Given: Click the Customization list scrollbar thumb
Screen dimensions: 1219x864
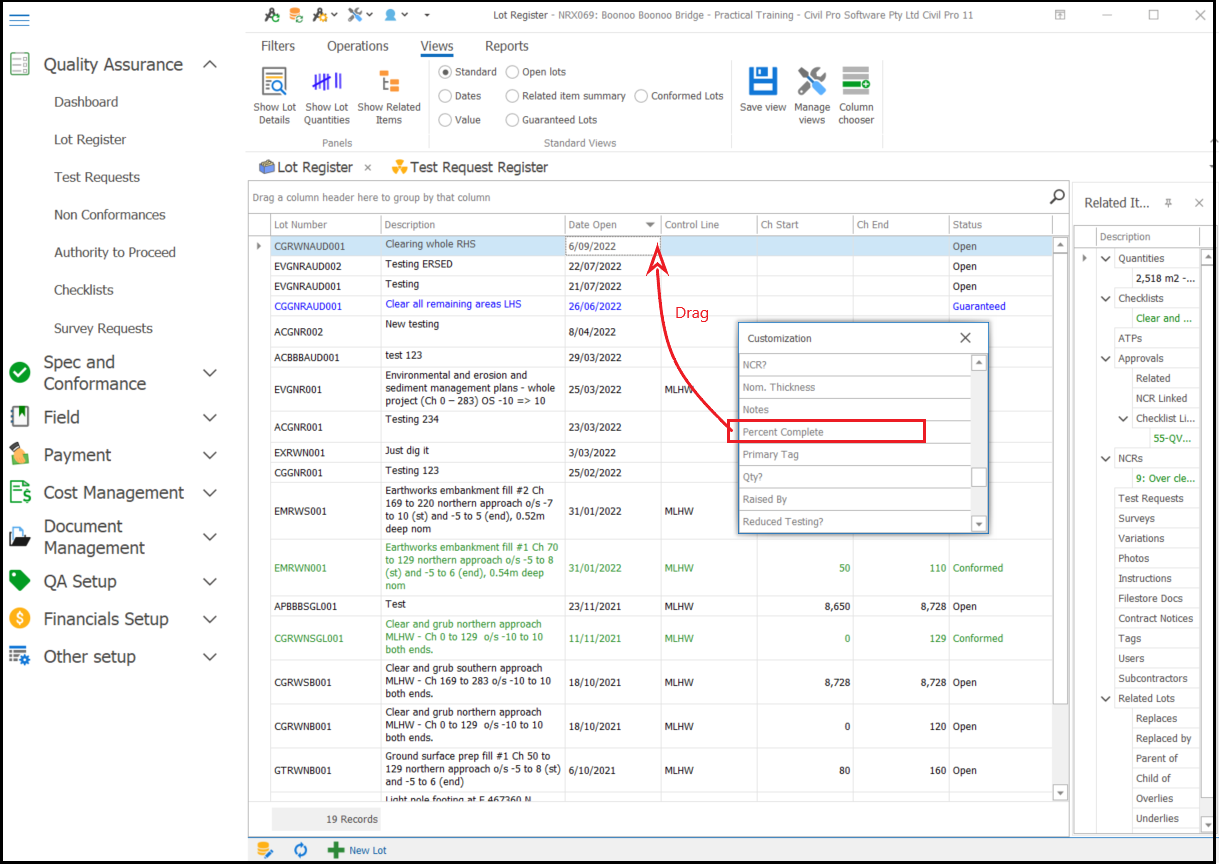Looking at the screenshot, I should 979,477.
